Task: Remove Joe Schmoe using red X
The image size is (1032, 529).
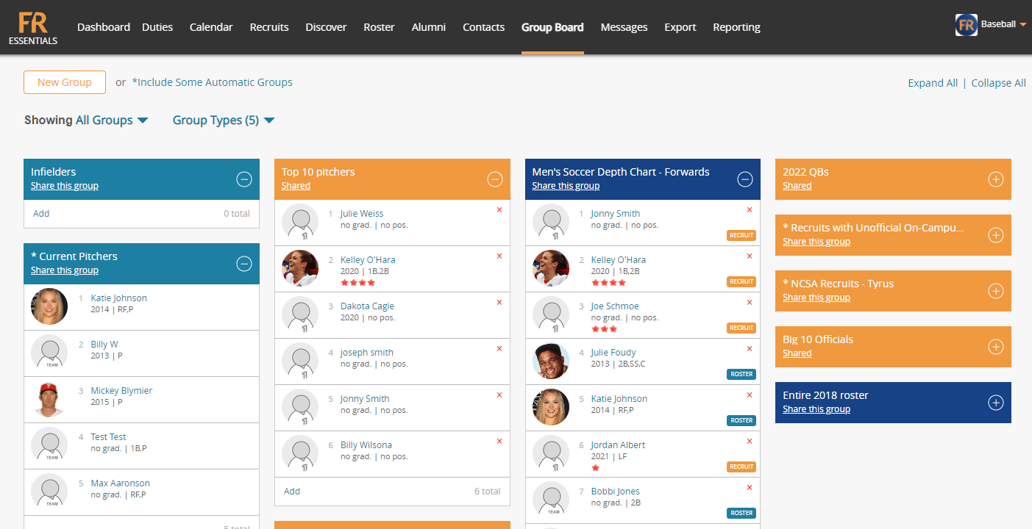Action: [749, 303]
